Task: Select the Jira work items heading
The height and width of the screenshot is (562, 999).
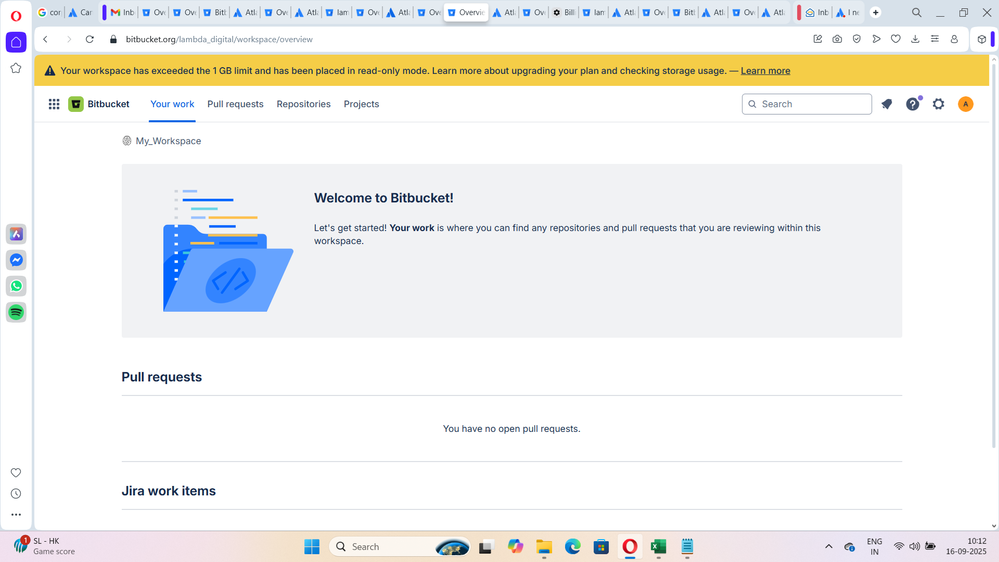Action: pyautogui.click(x=169, y=491)
